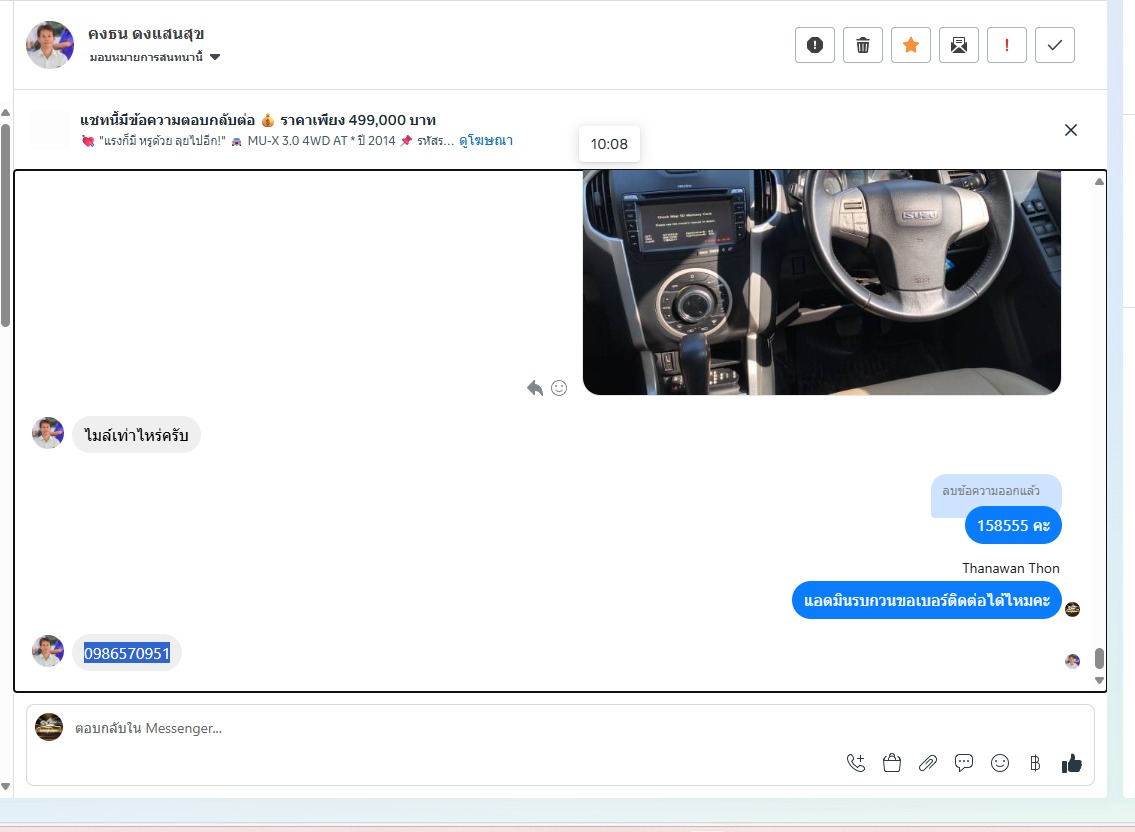Click Thanawan Thon sender name label

(x=1010, y=568)
